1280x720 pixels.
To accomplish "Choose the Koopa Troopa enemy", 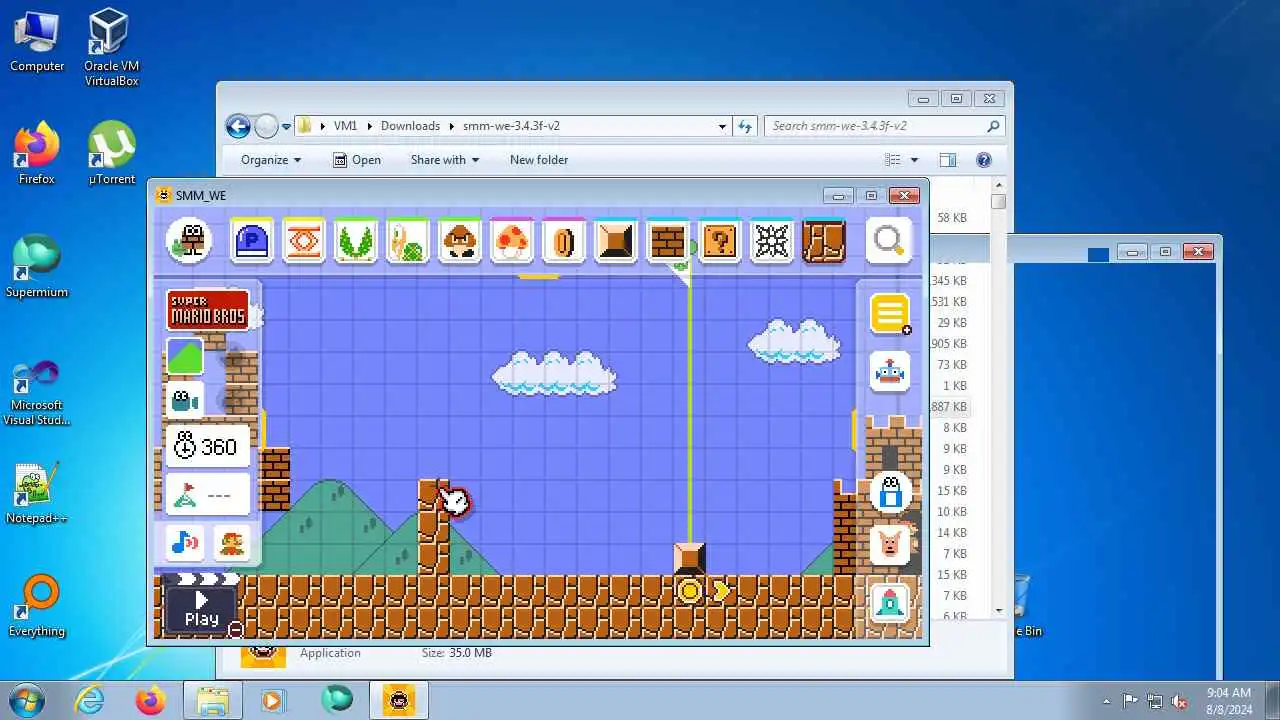I will pos(408,241).
